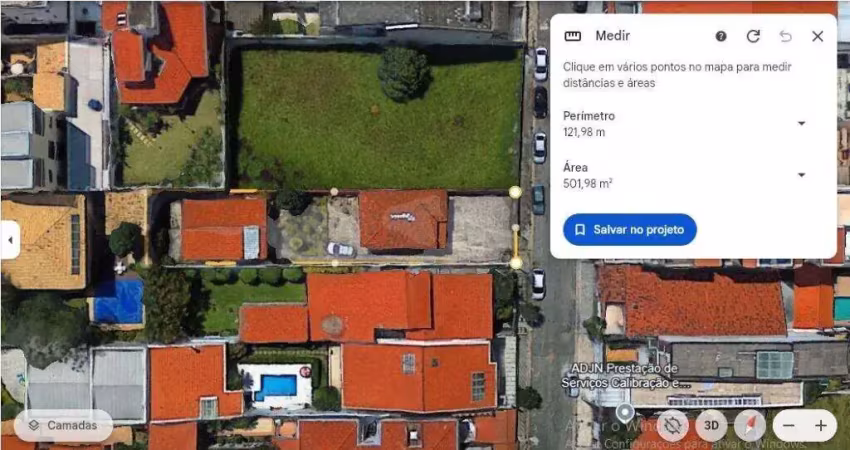The height and width of the screenshot is (450, 850).
Task: Restart the measurement with the refresh icon
Action: tap(753, 36)
